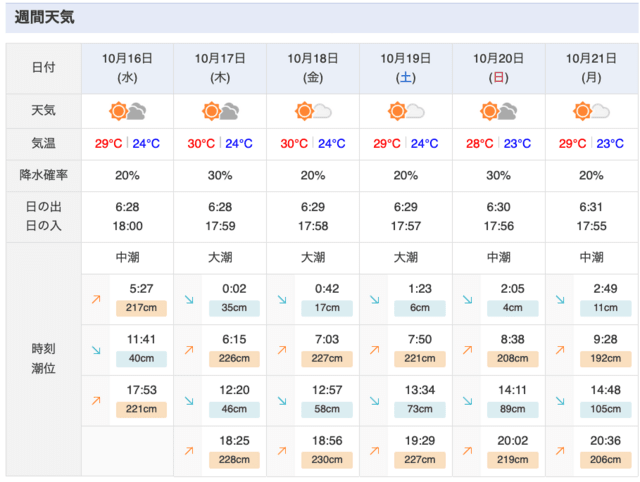Click falling tide arrow beside 0:02
Viewport: 640px width, 482px height.
click(189, 300)
